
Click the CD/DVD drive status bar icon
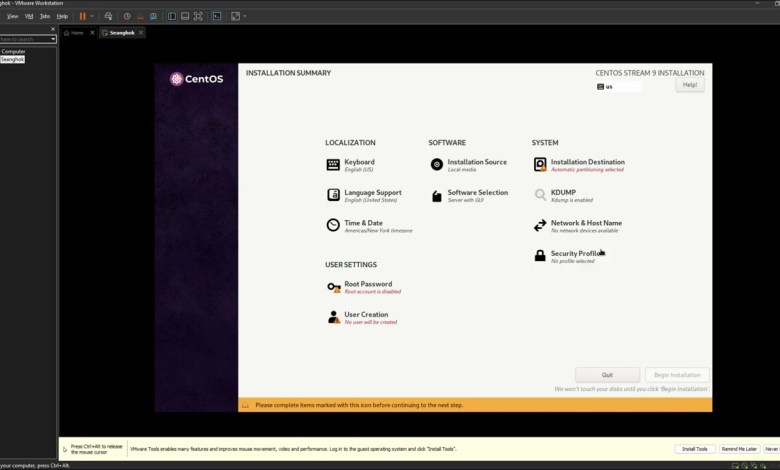tap(745, 466)
